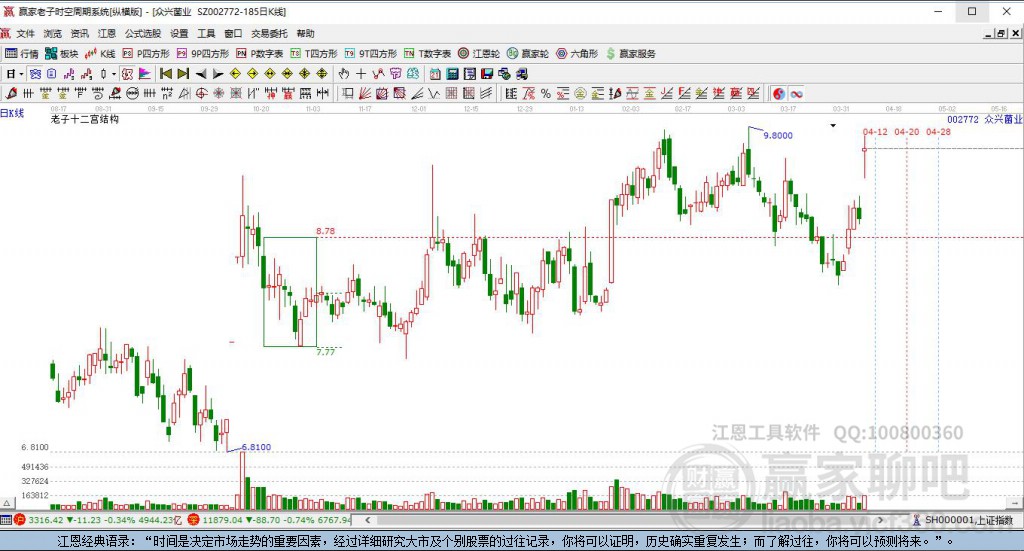Open 交易委托 menu

[269, 33]
